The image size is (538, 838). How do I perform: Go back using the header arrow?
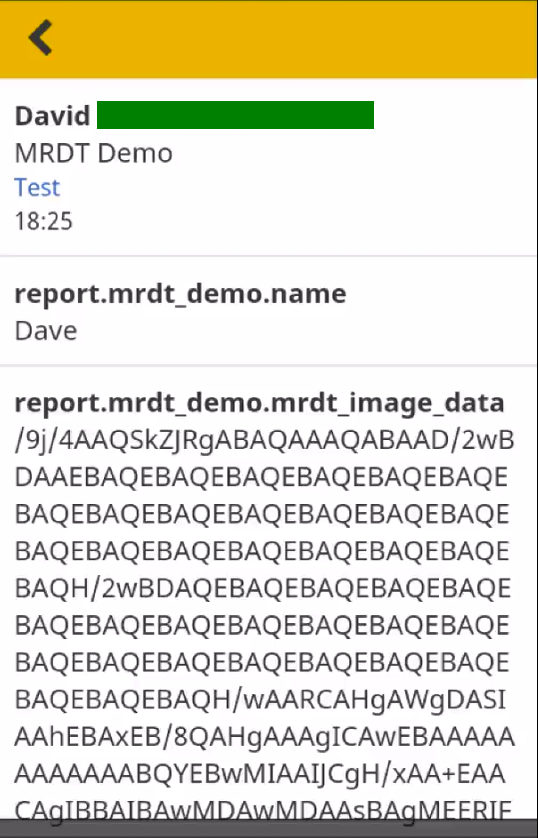click(41, 37)
